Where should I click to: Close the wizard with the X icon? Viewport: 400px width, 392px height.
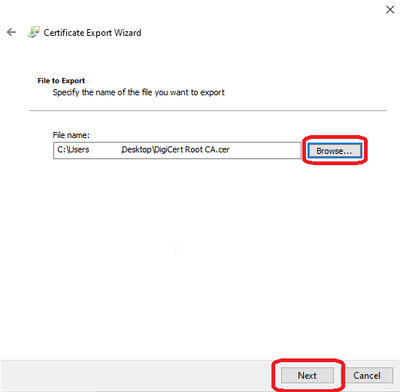[x=390, y=9]
